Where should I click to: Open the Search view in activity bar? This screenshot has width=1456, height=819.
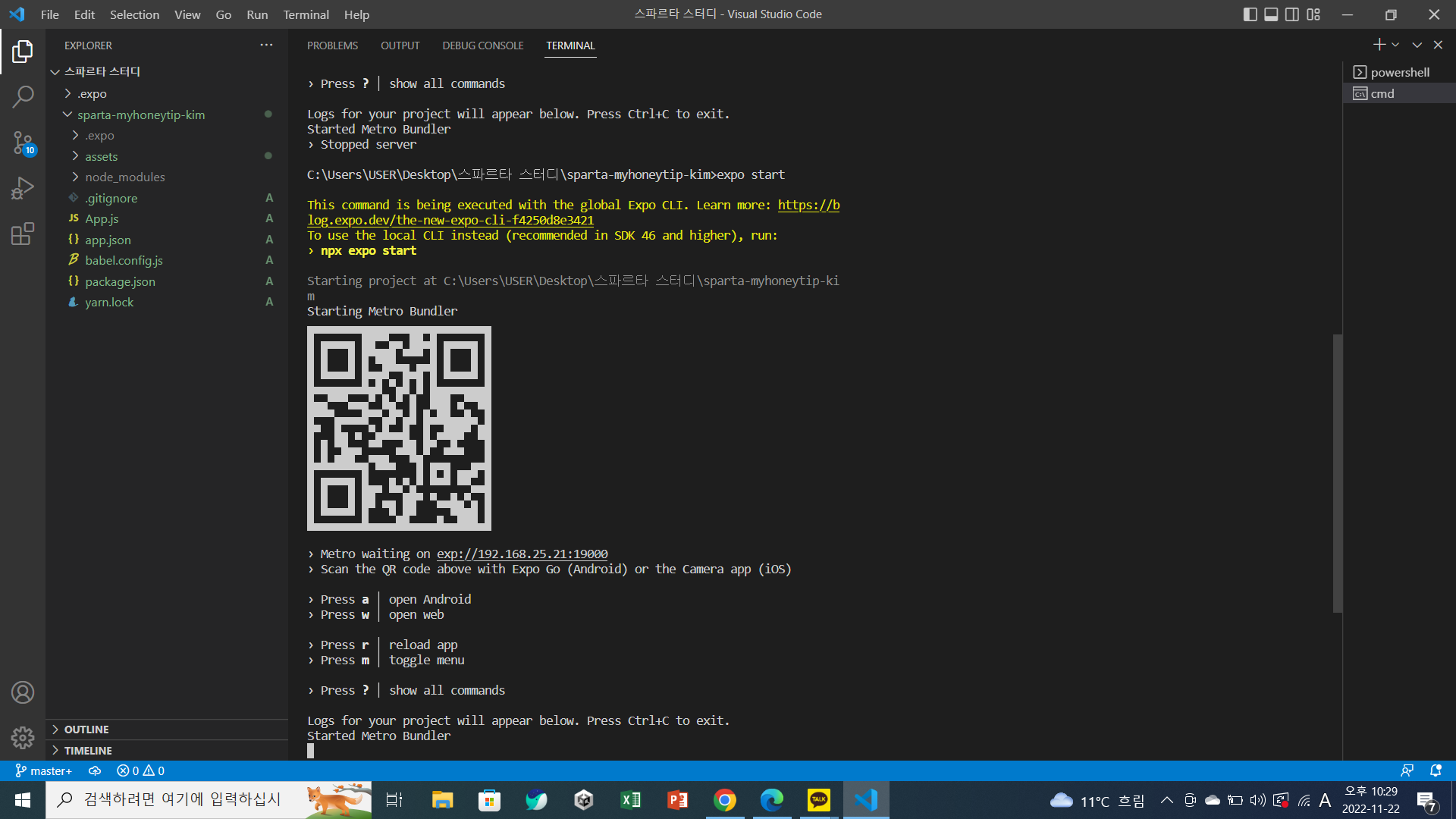tap(23, 96)
